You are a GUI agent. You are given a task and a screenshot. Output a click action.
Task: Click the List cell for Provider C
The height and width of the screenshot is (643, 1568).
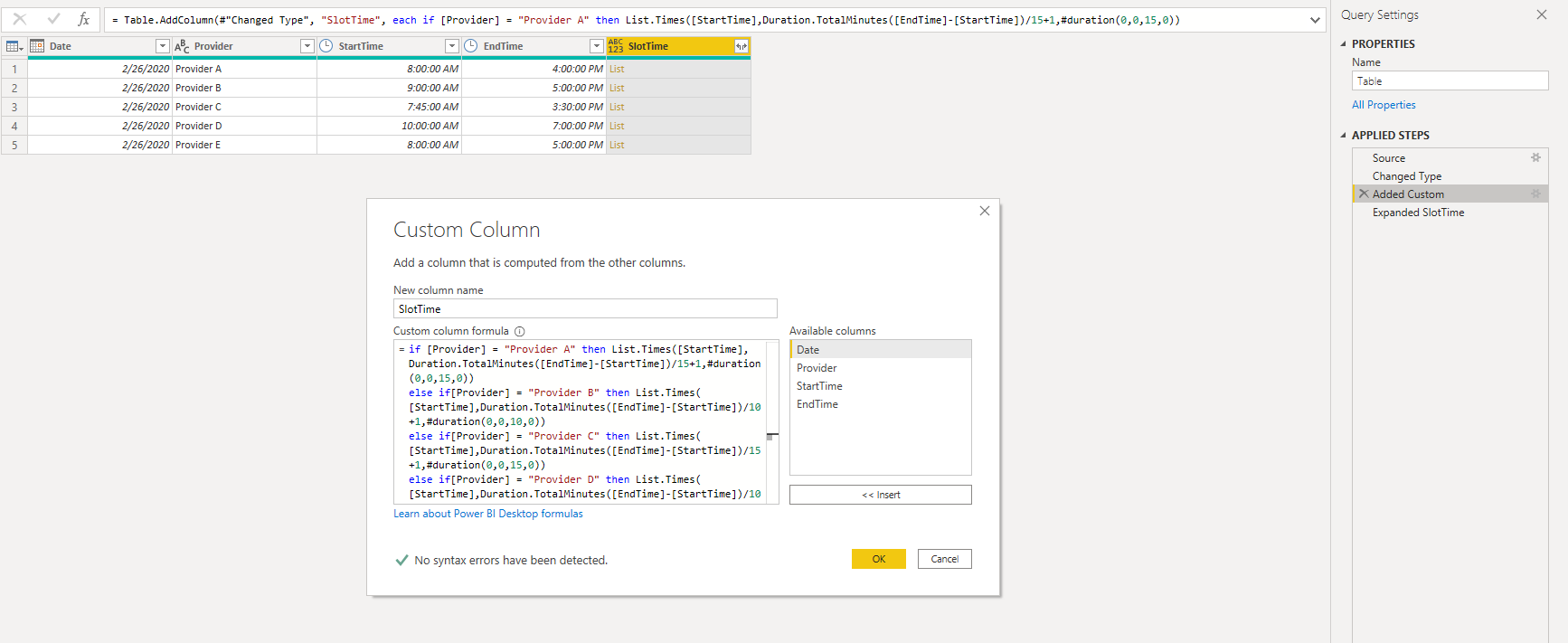point(678,107)
